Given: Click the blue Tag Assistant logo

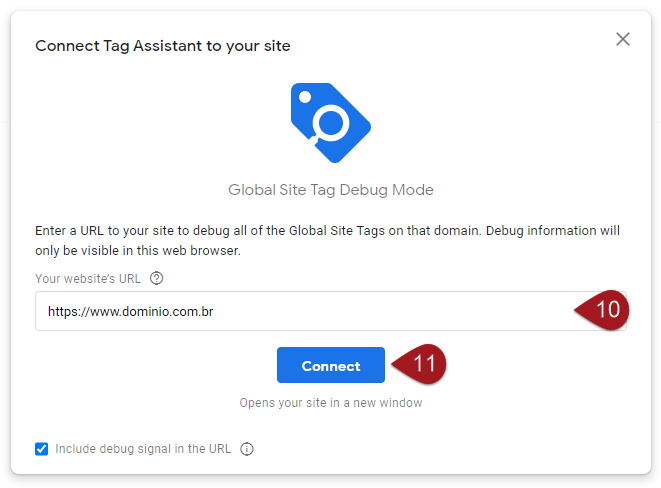Looking at the screenshot, I should [x=331, y=124].
